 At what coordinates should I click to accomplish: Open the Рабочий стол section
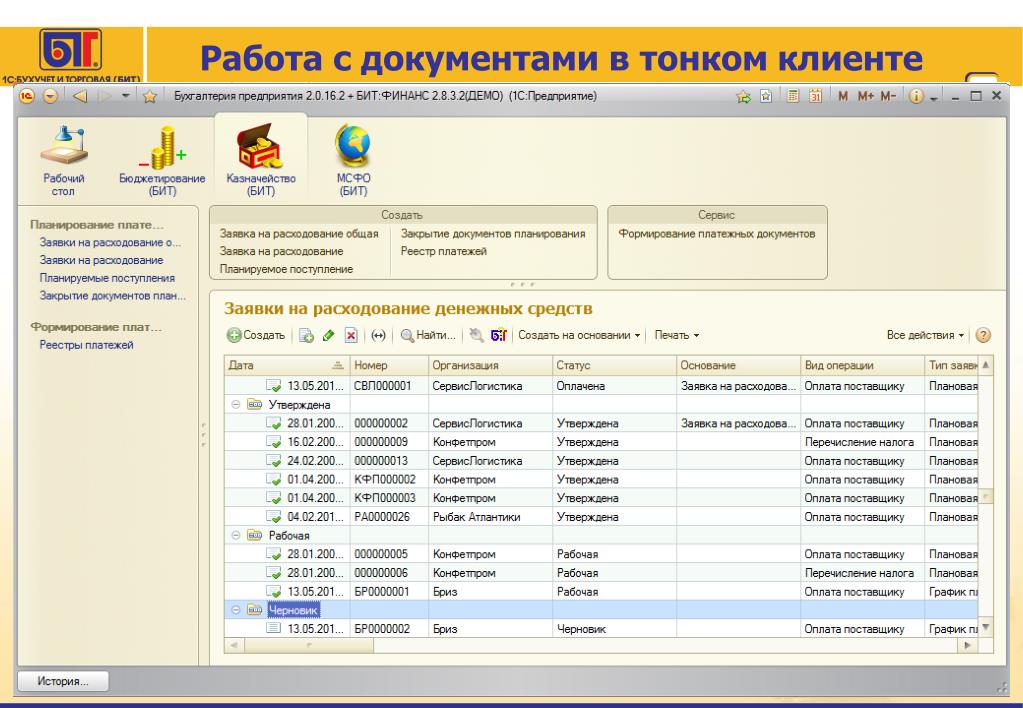coord(63,161)
